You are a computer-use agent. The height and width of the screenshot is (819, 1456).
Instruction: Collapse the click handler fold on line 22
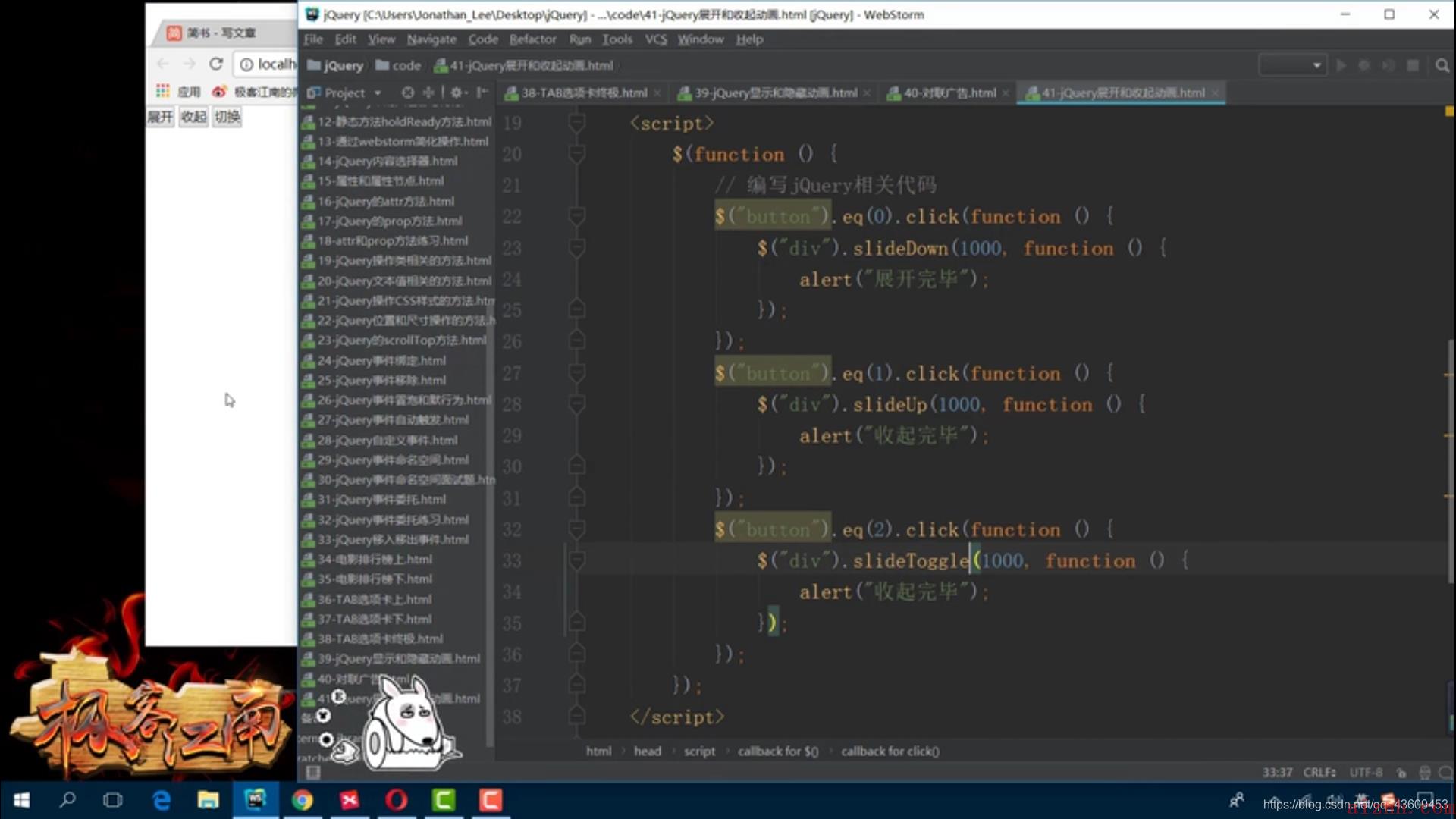click(x=576, y=216)
